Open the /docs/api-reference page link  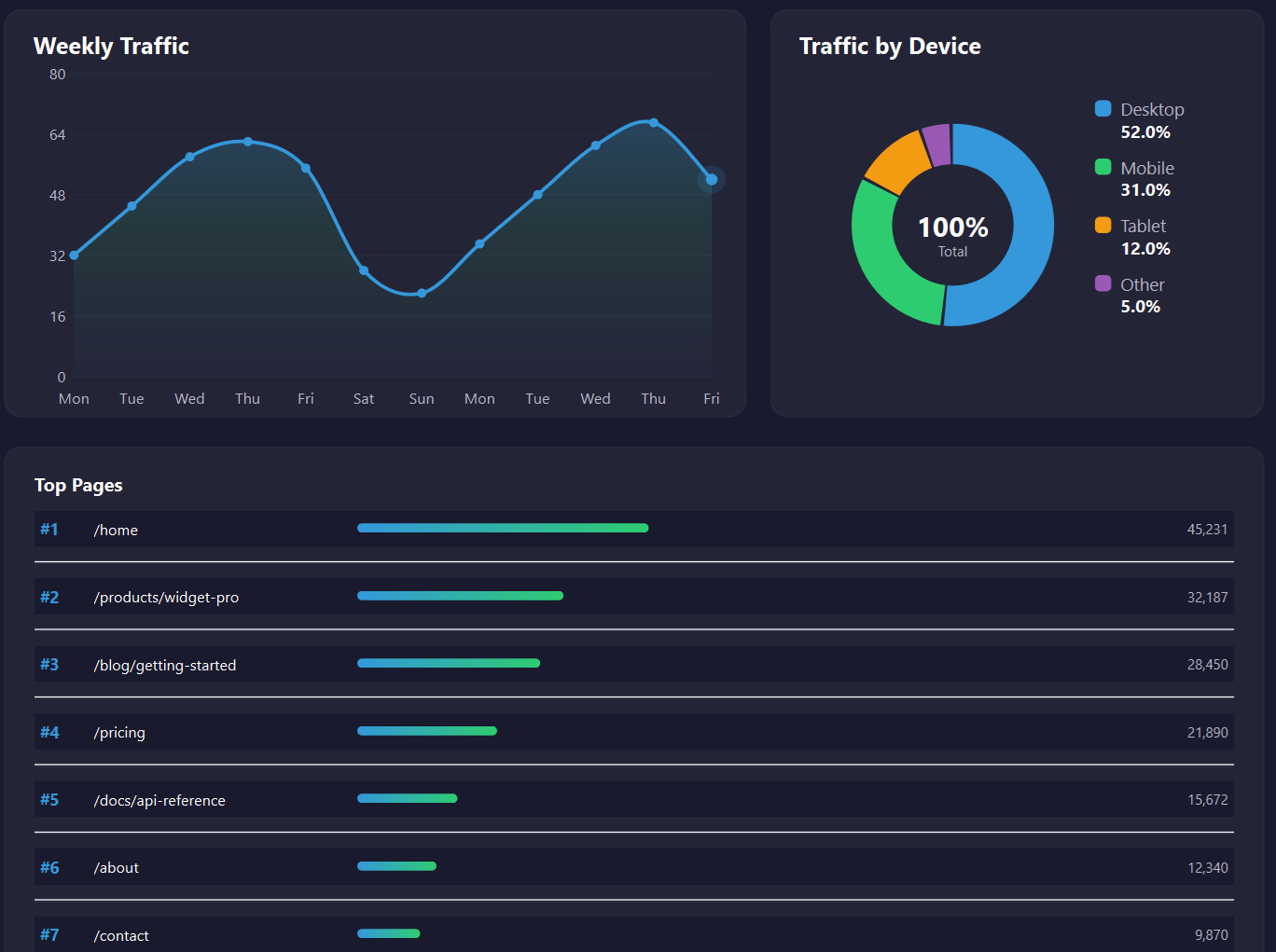[159, 800]
